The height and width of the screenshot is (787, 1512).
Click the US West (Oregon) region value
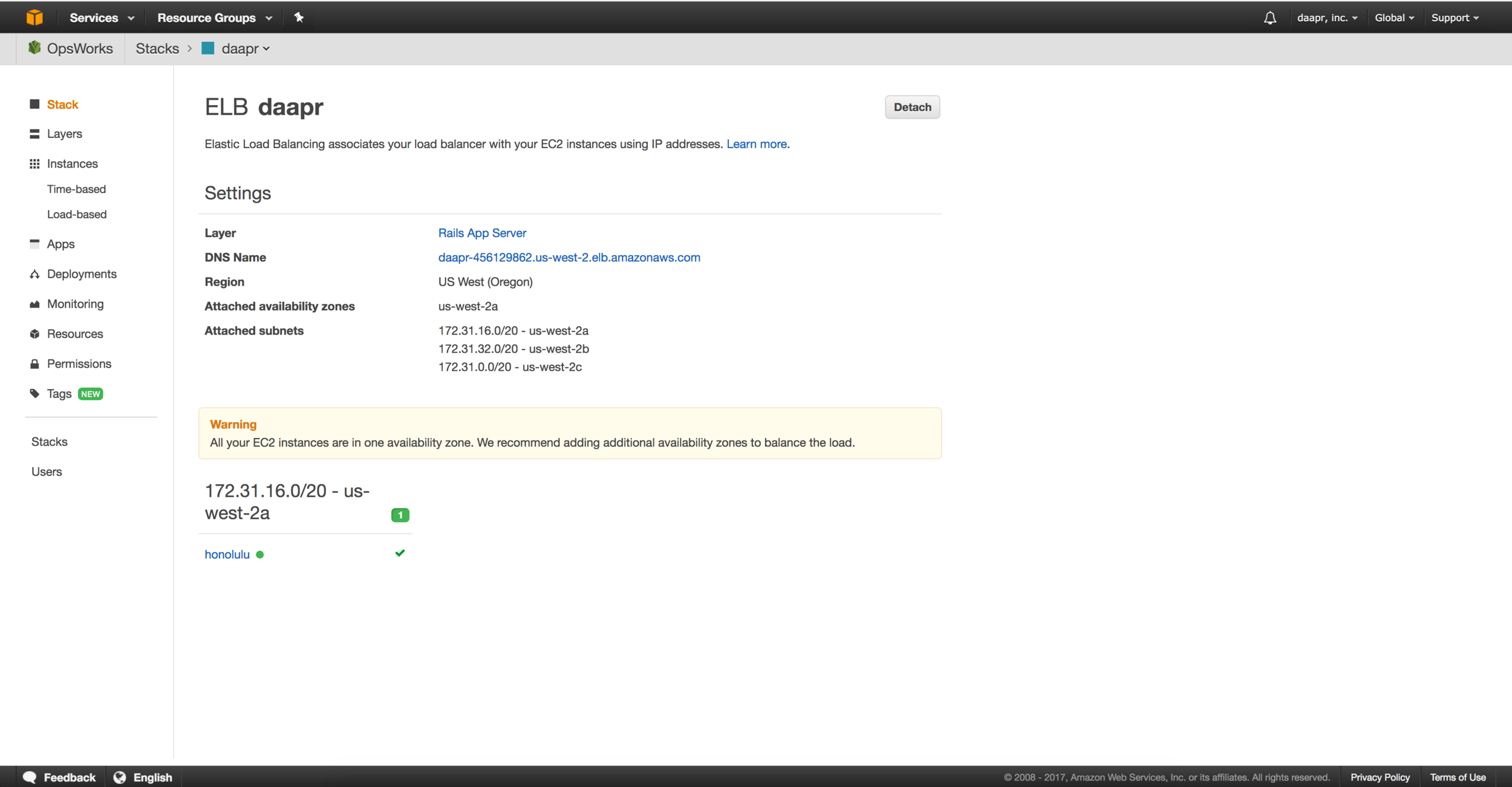click(485, 282)
